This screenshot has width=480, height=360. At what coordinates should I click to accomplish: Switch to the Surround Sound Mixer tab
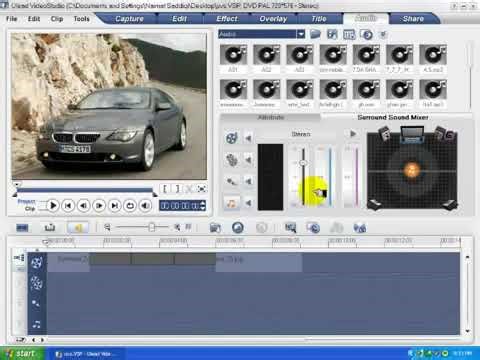pos(393,117)
